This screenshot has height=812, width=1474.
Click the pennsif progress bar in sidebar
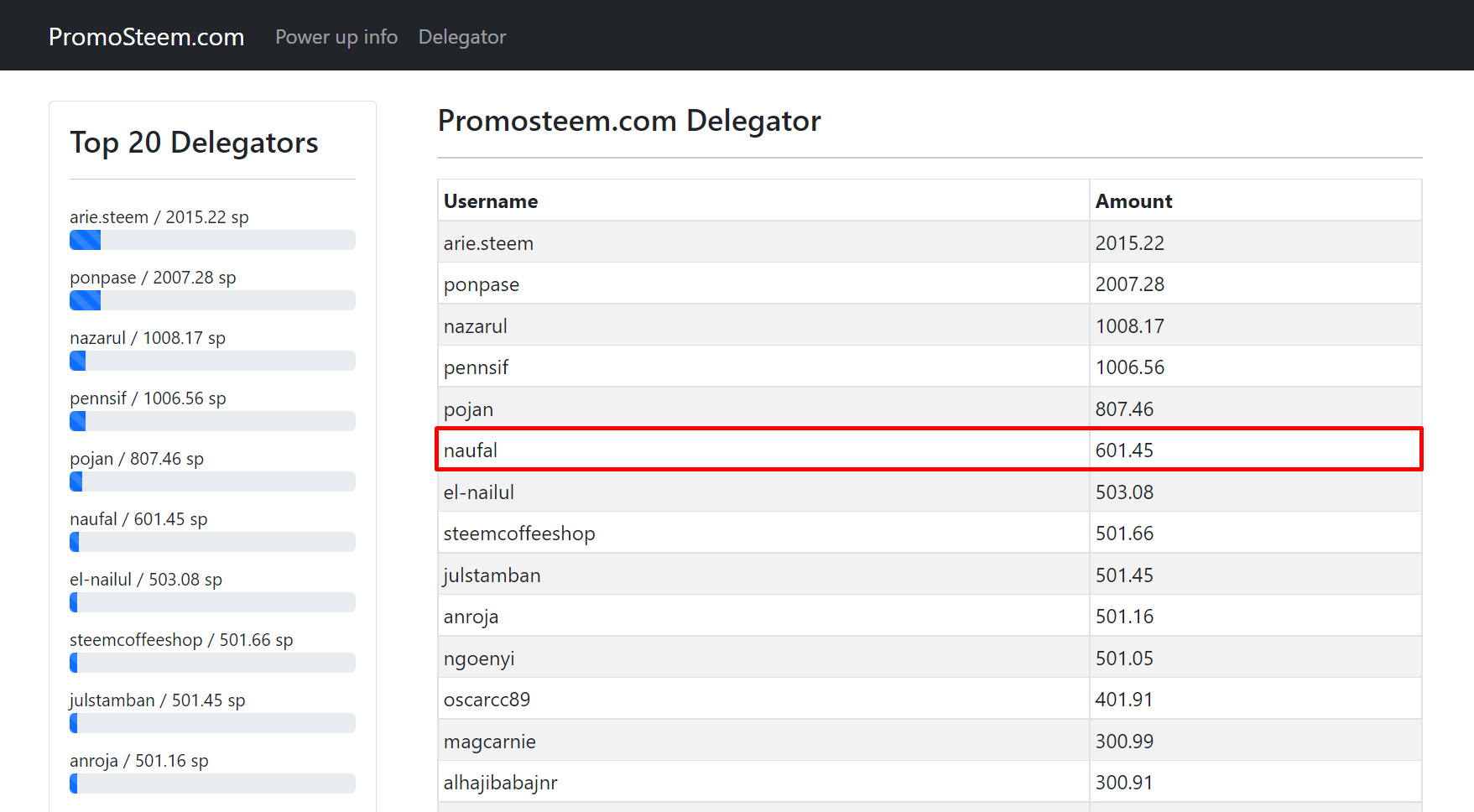coord(212,421)
